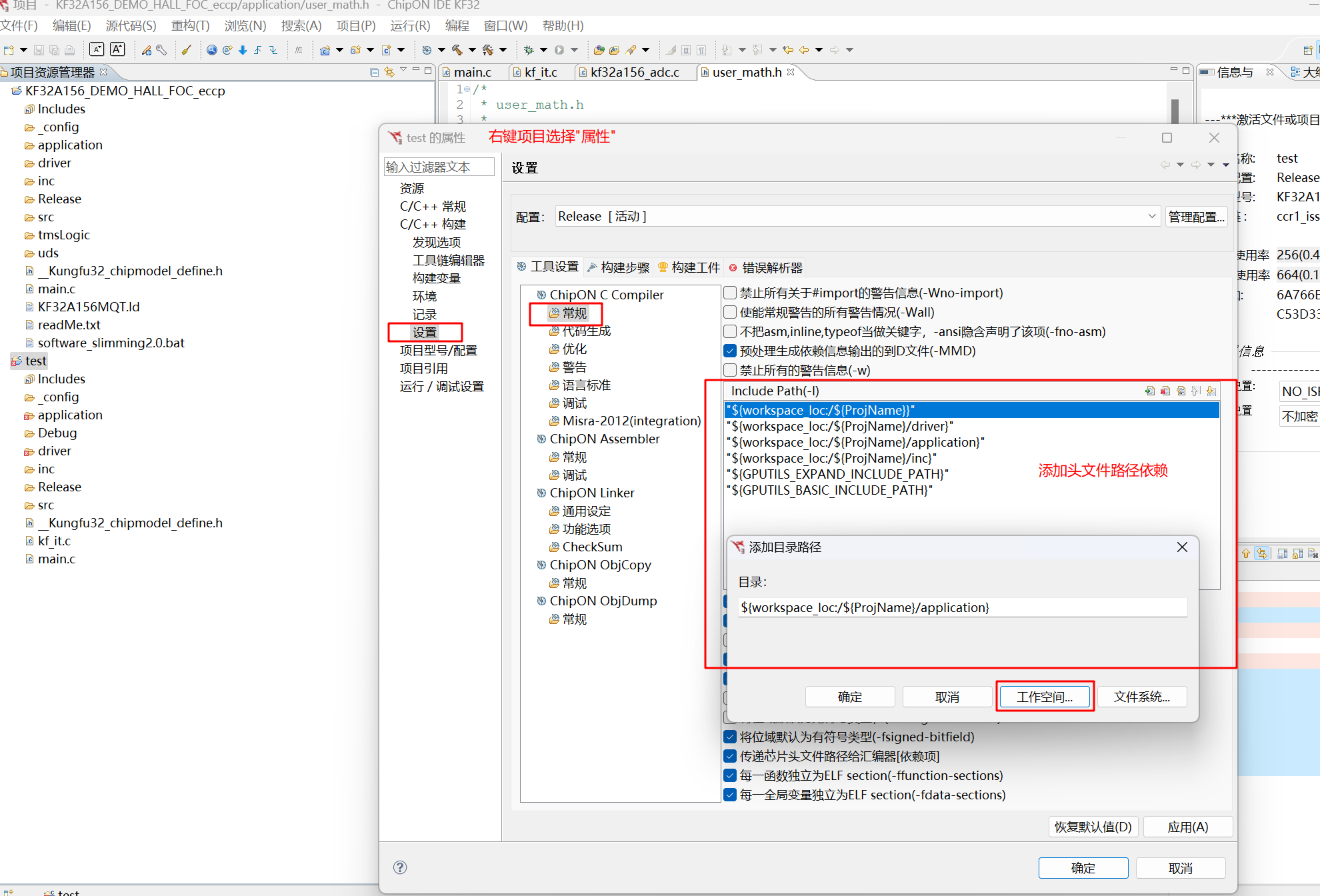Click the help question mark icon
Image resolution: width=1320 pixels, height=896 pixels.
[x=400, y=867]
